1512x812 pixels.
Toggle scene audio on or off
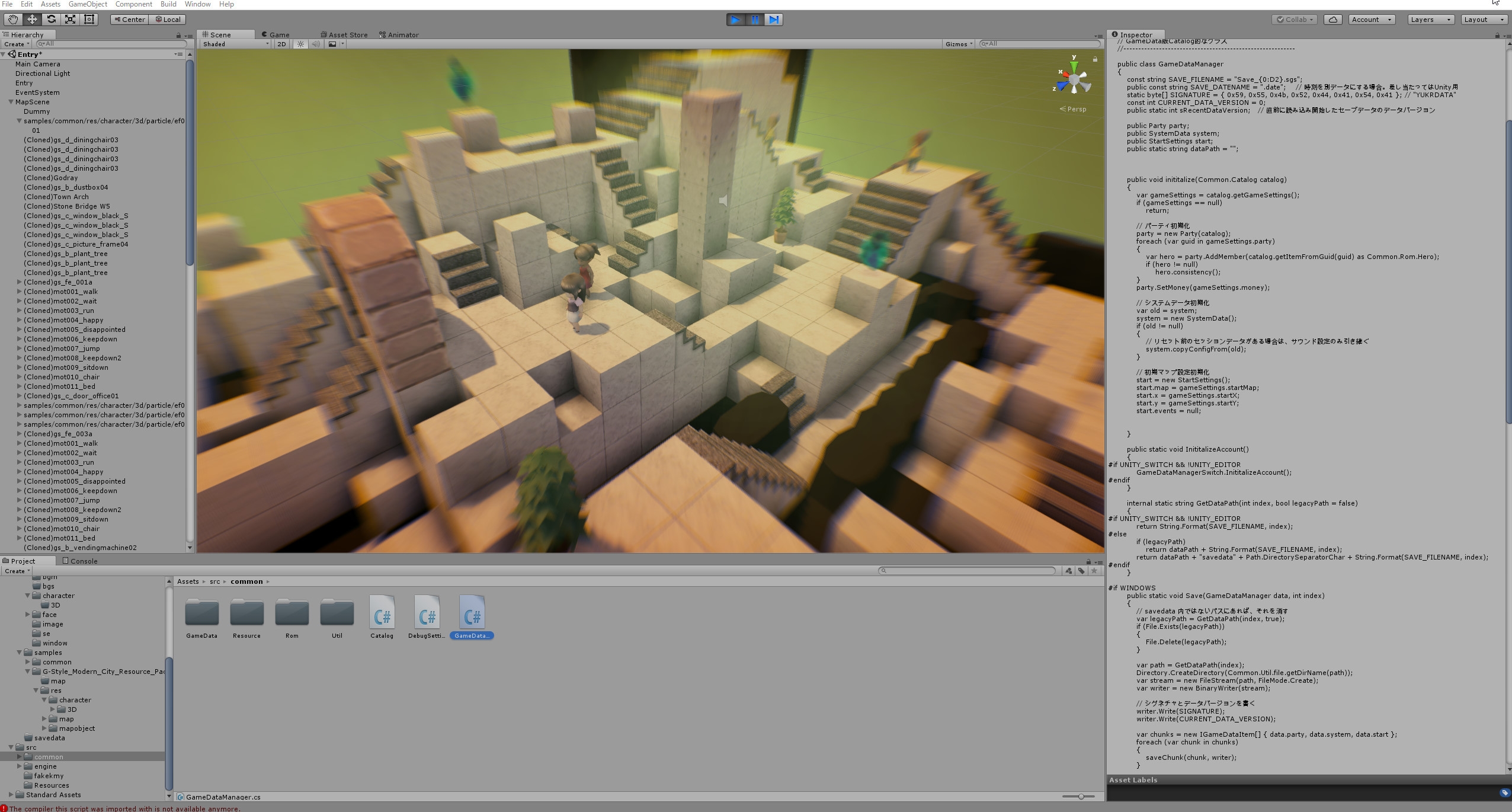316,44
